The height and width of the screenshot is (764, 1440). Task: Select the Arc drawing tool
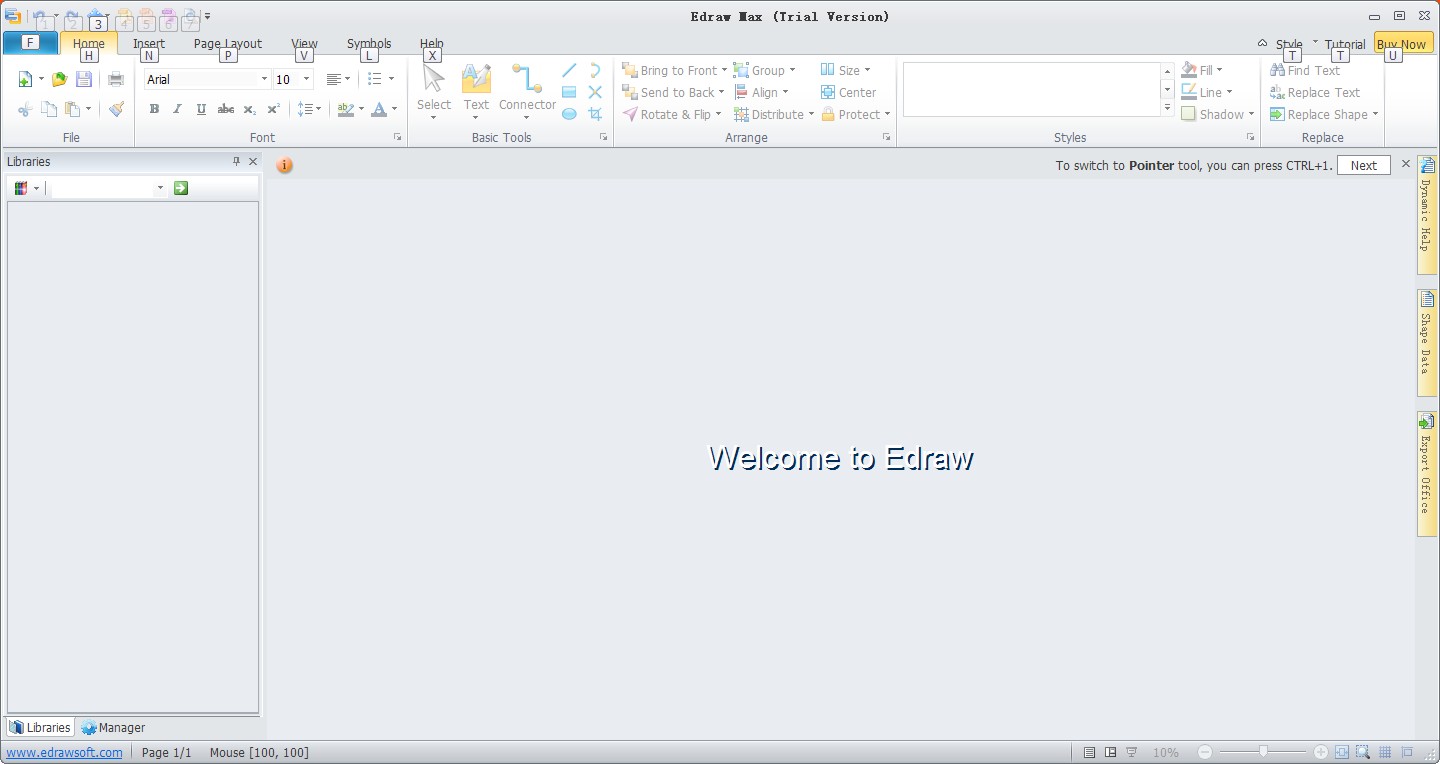point(595,70)
